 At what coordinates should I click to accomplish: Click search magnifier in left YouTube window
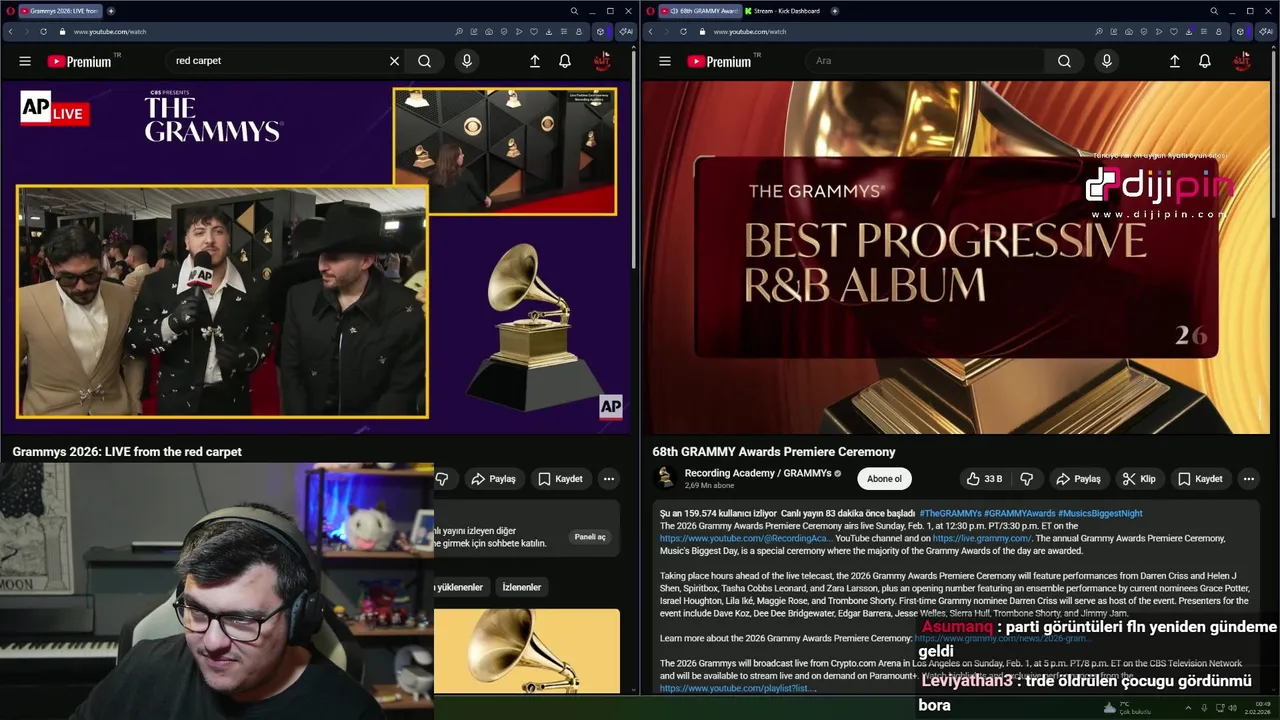(425, 61)
